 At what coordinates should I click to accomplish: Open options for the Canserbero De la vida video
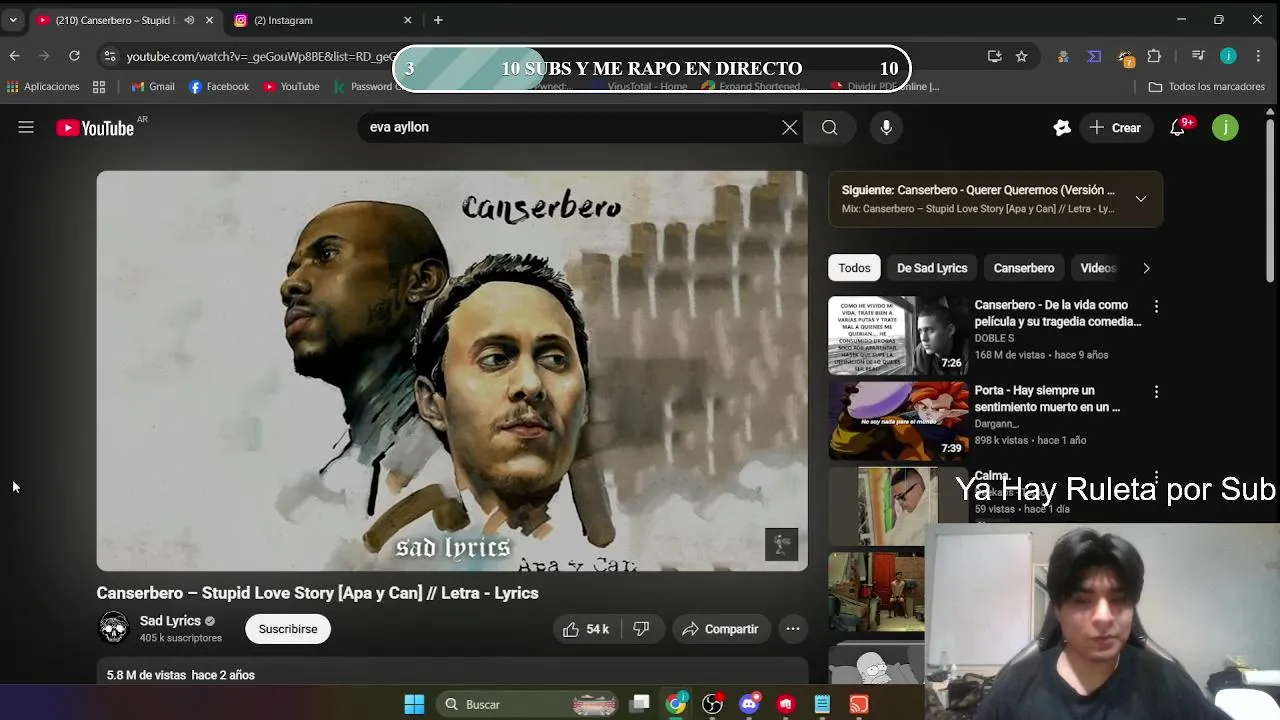tap(1156, 307)
